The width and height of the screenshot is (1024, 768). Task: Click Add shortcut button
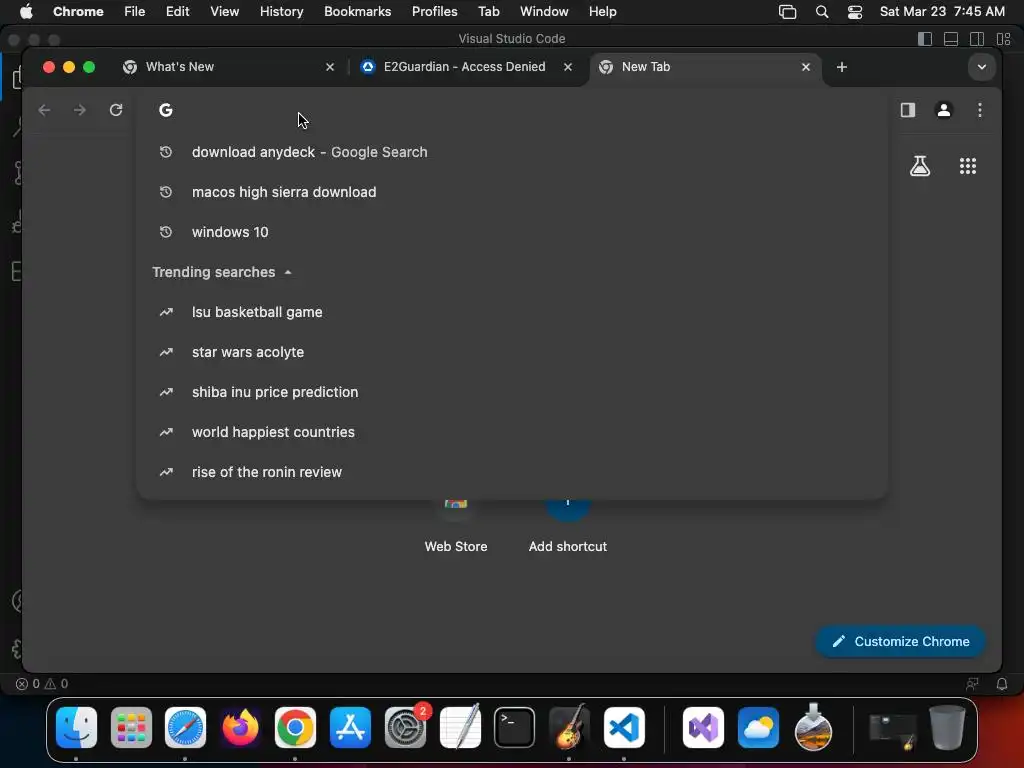pyautogui.click(x=568, y=530)
